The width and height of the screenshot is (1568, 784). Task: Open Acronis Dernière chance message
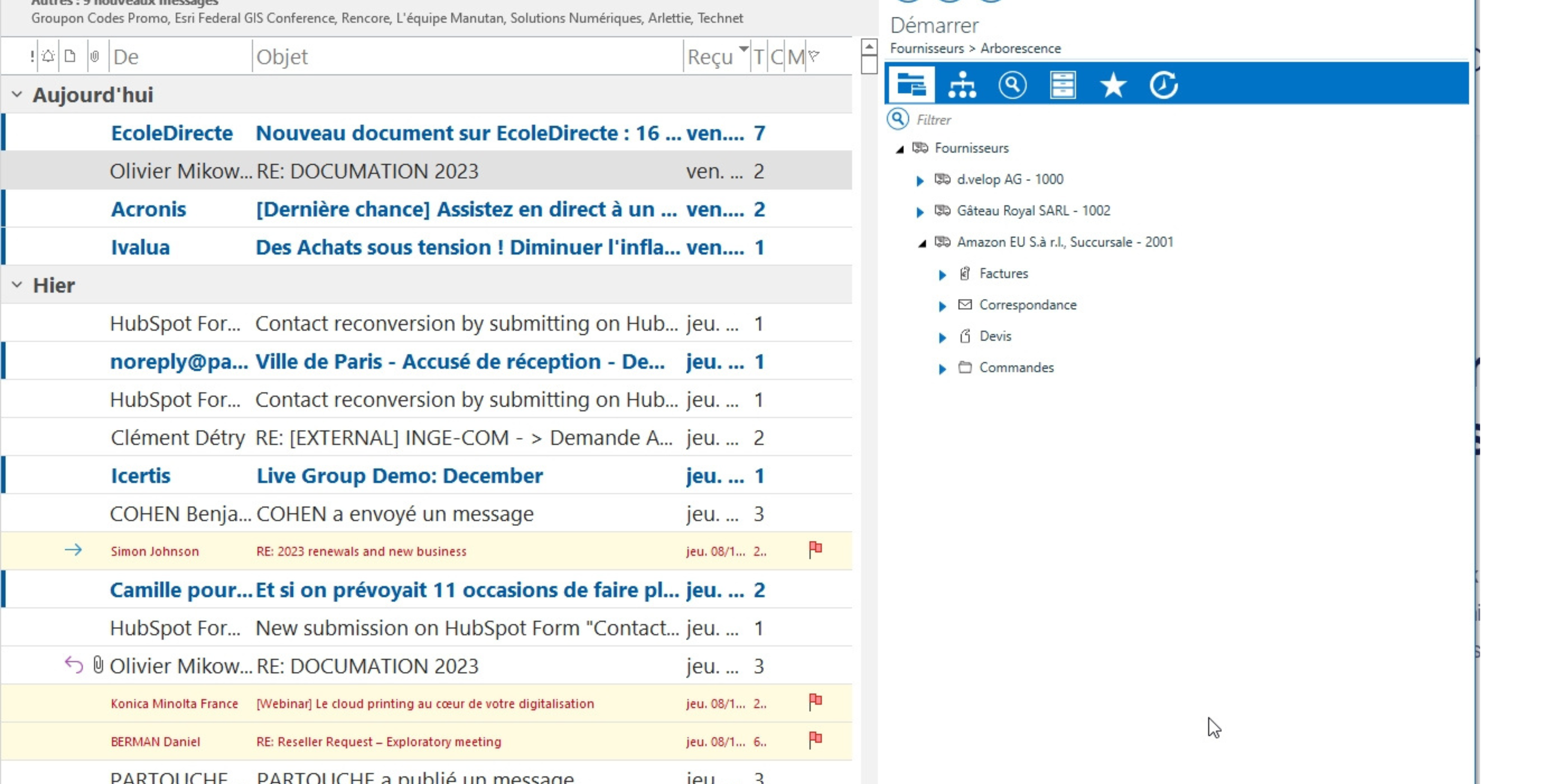[426, 209]
